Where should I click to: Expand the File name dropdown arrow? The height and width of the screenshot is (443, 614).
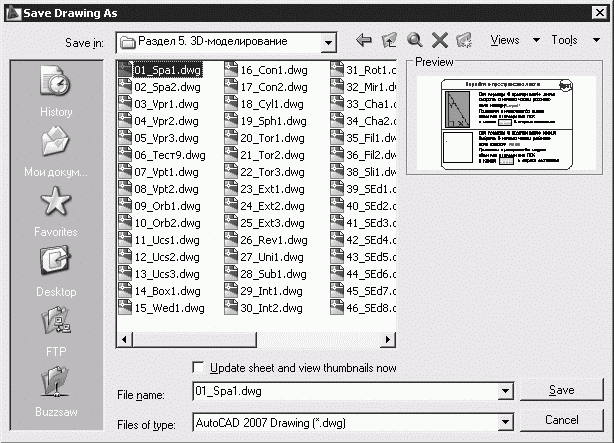(505, 391)
